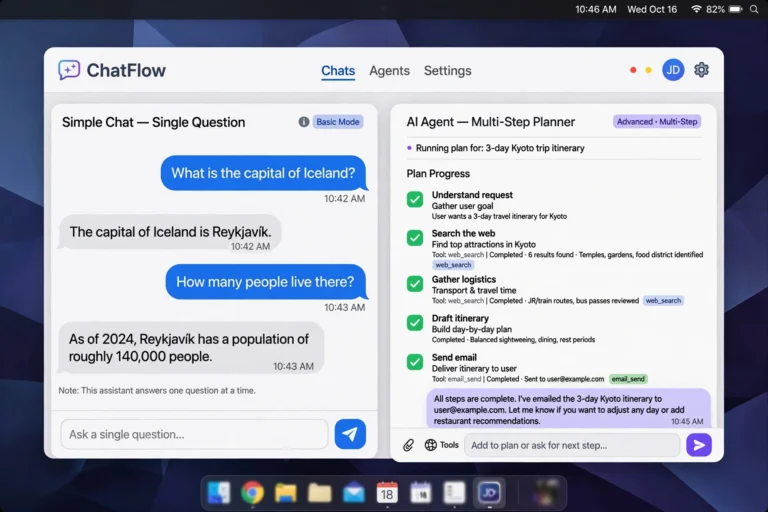
Task: Open the plain yellow folder in the dock
Action: [319, 493]
